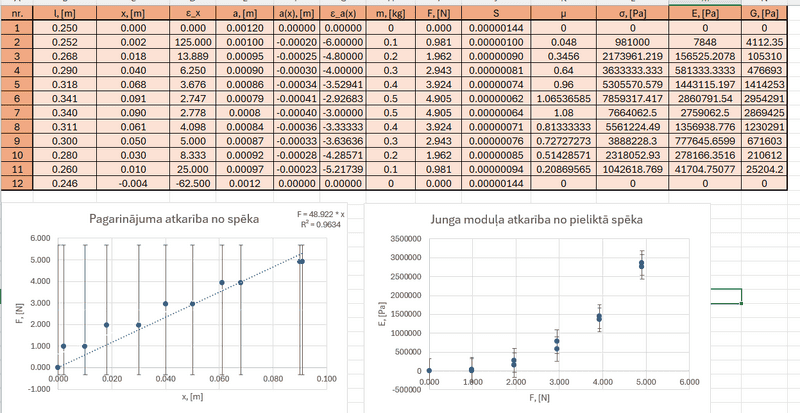Click the 'μ' header cell
Viewport: 800px width, 413px height.
click(563, 14)
